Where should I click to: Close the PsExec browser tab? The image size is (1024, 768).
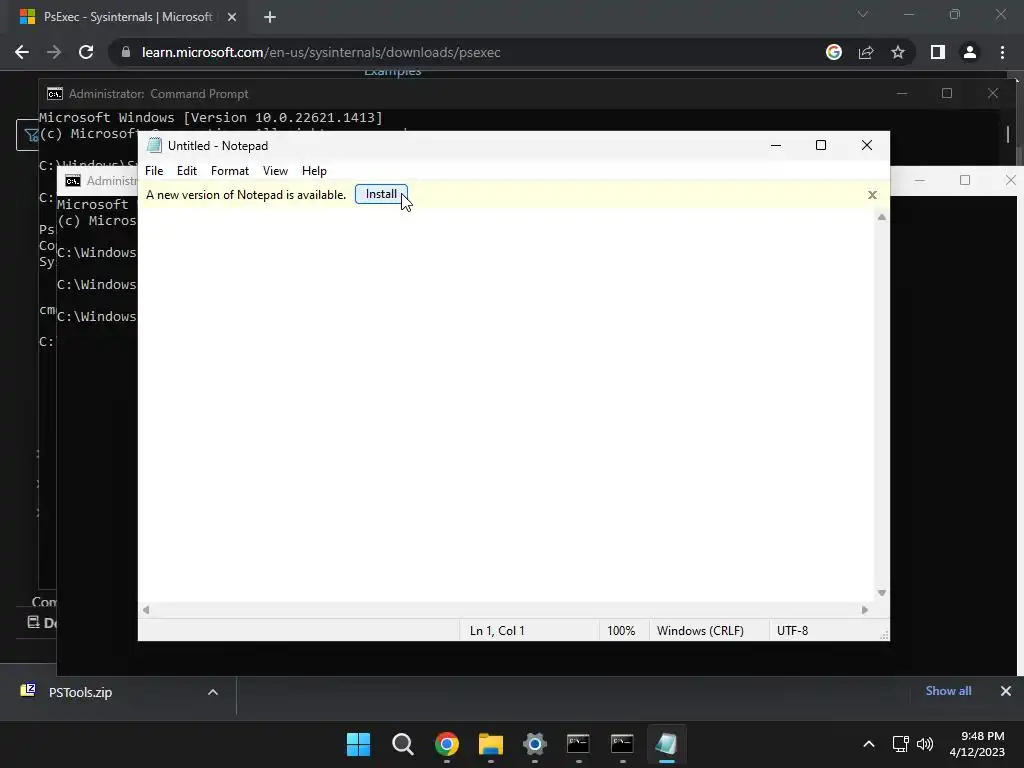pyautogui.click(x=232, y=17)
